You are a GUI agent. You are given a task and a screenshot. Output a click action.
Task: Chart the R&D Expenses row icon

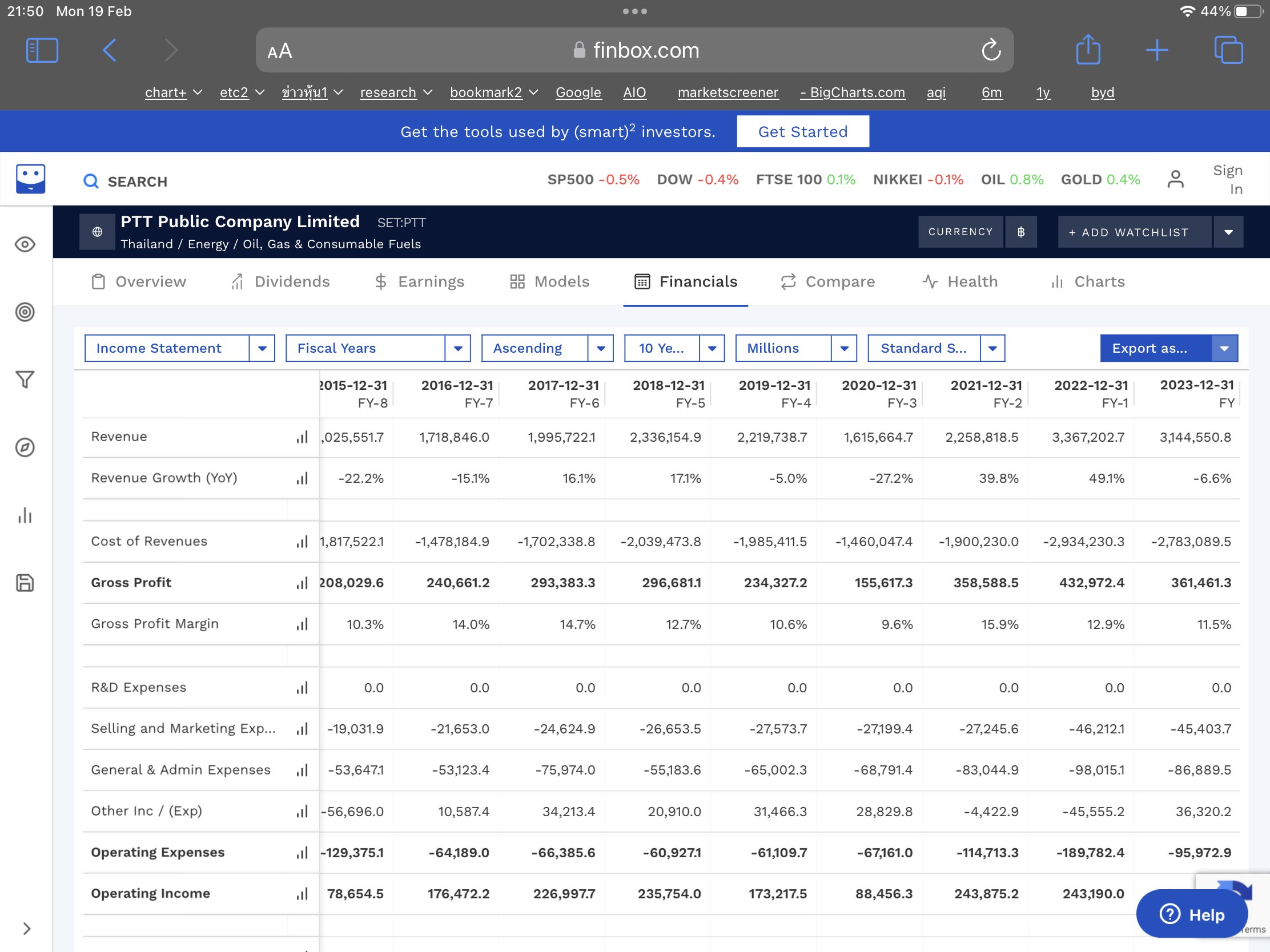pyautogui.click(x=302, y=687)
